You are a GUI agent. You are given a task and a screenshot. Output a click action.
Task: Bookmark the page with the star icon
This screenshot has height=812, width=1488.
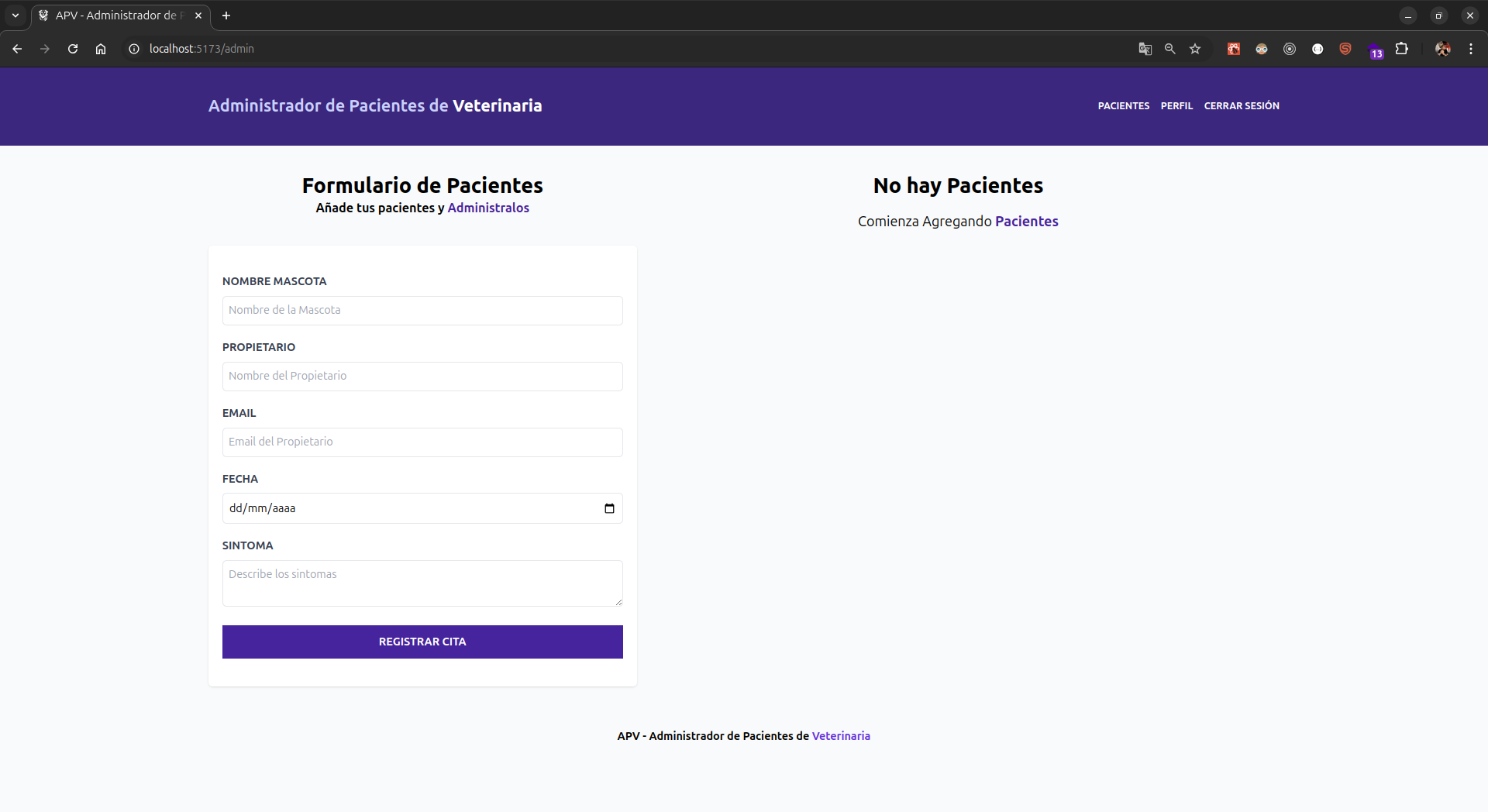click(1195, 48)
